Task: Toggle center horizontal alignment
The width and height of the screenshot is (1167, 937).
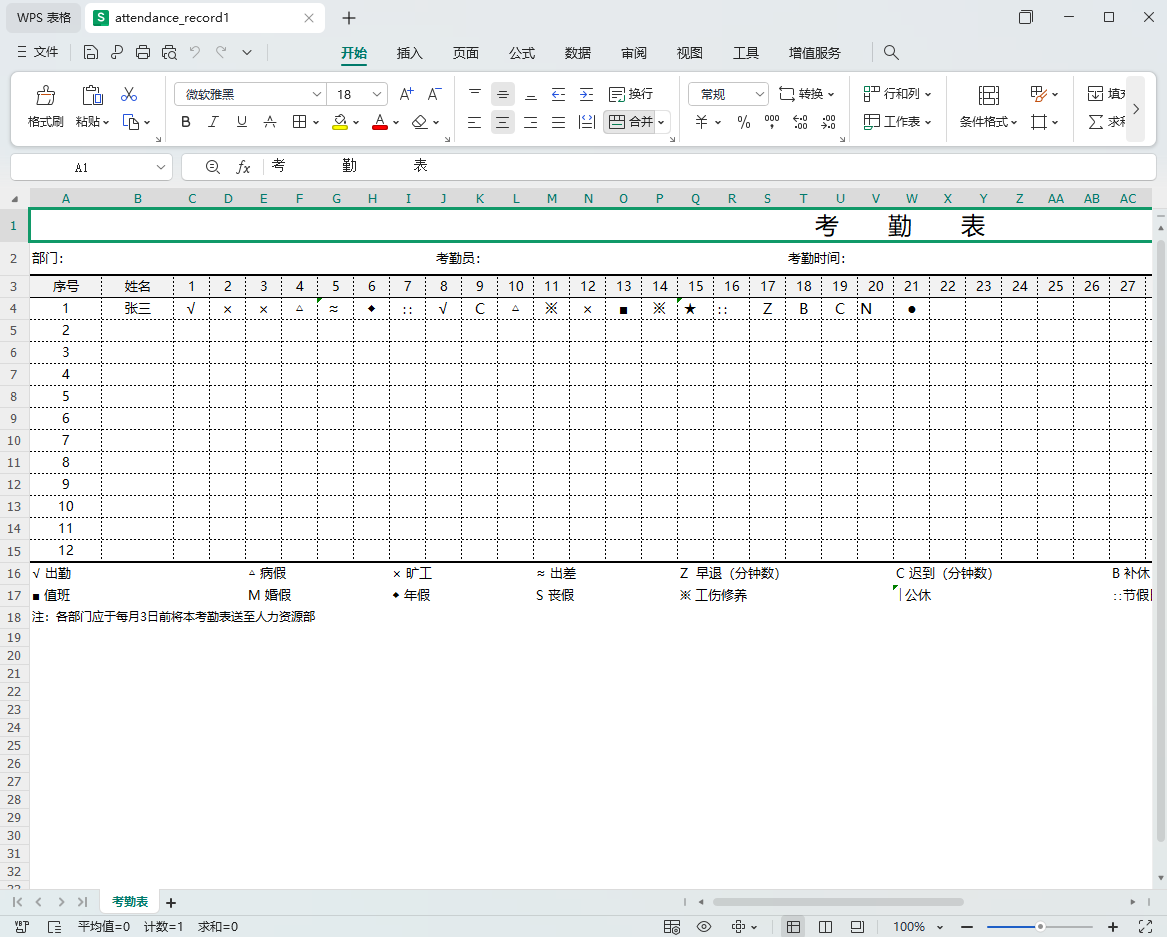Action: point(502,122)
